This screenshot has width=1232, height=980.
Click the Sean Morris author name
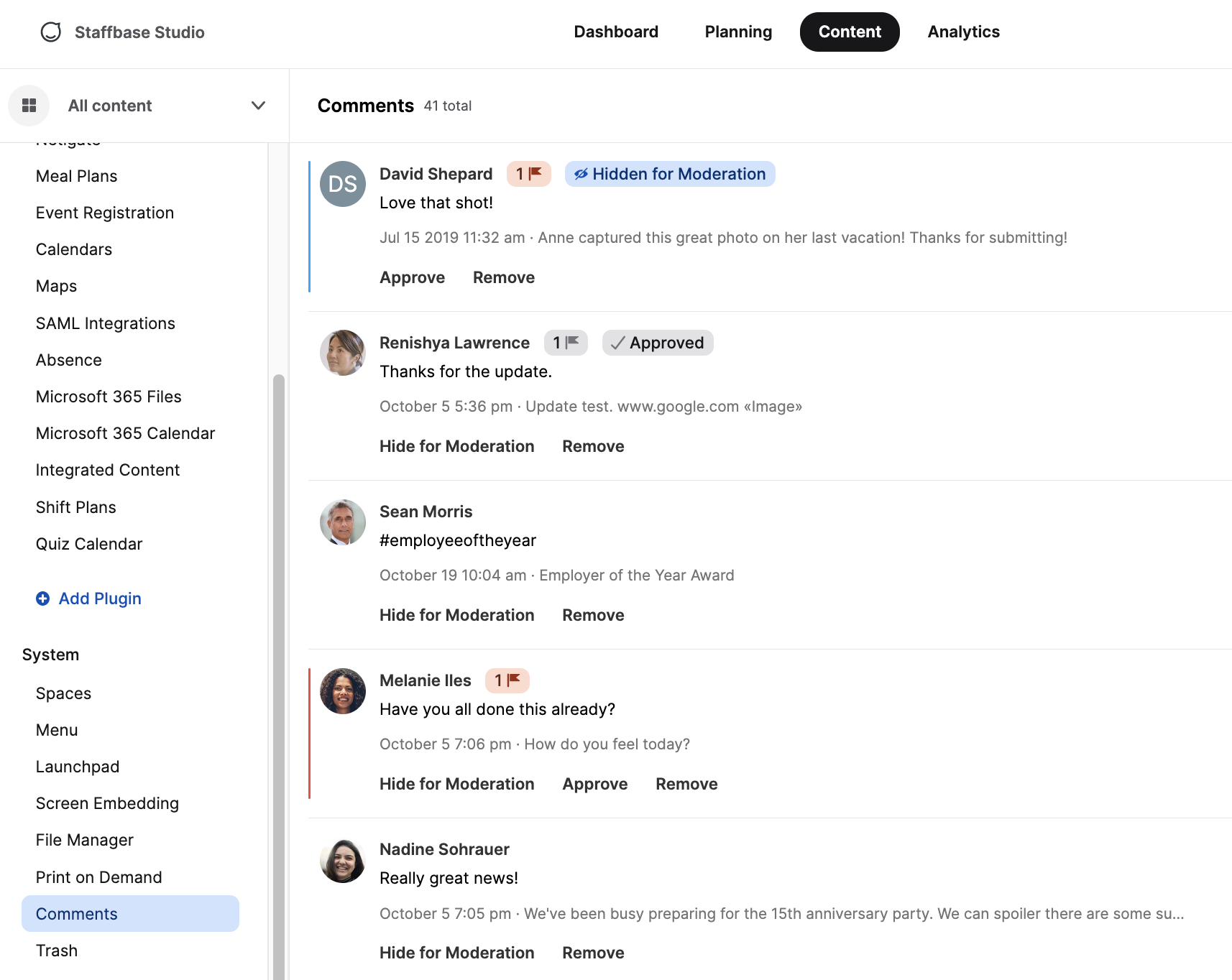(426, 512)
